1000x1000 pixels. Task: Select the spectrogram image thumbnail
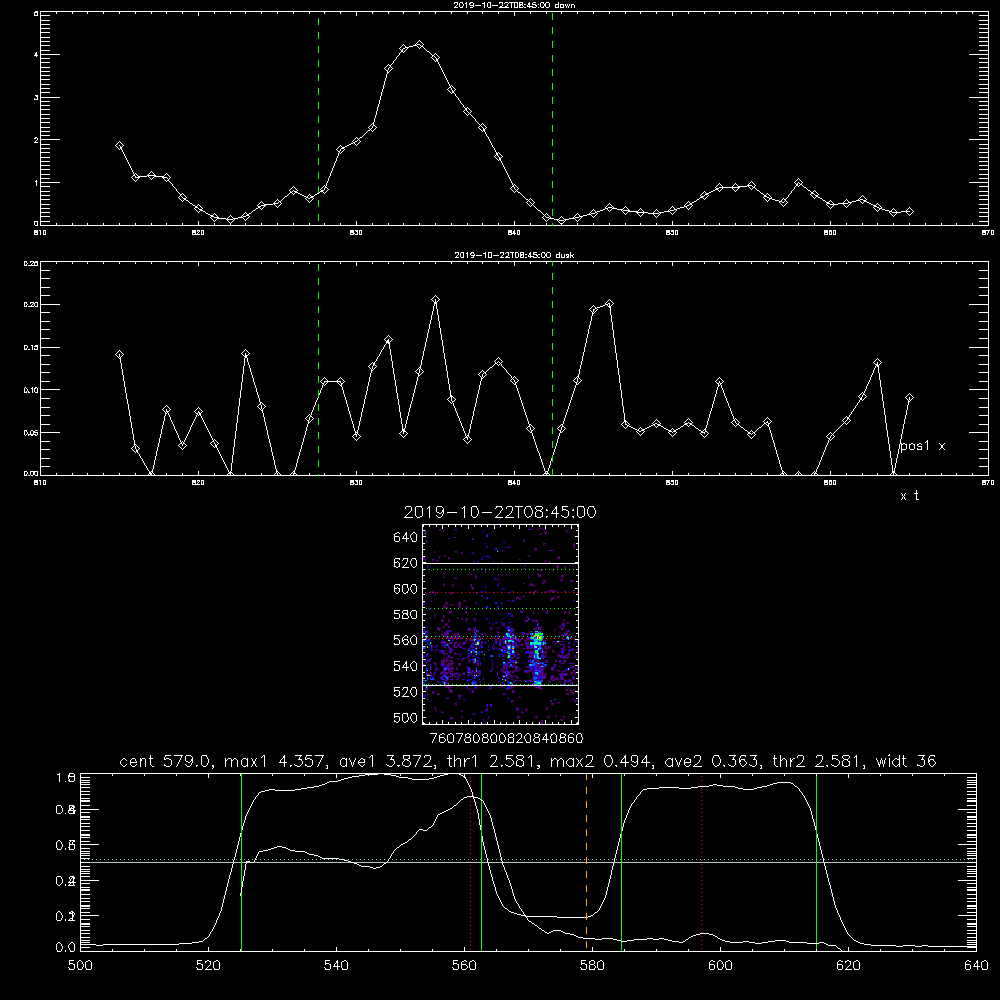click(x=501, y=624)
